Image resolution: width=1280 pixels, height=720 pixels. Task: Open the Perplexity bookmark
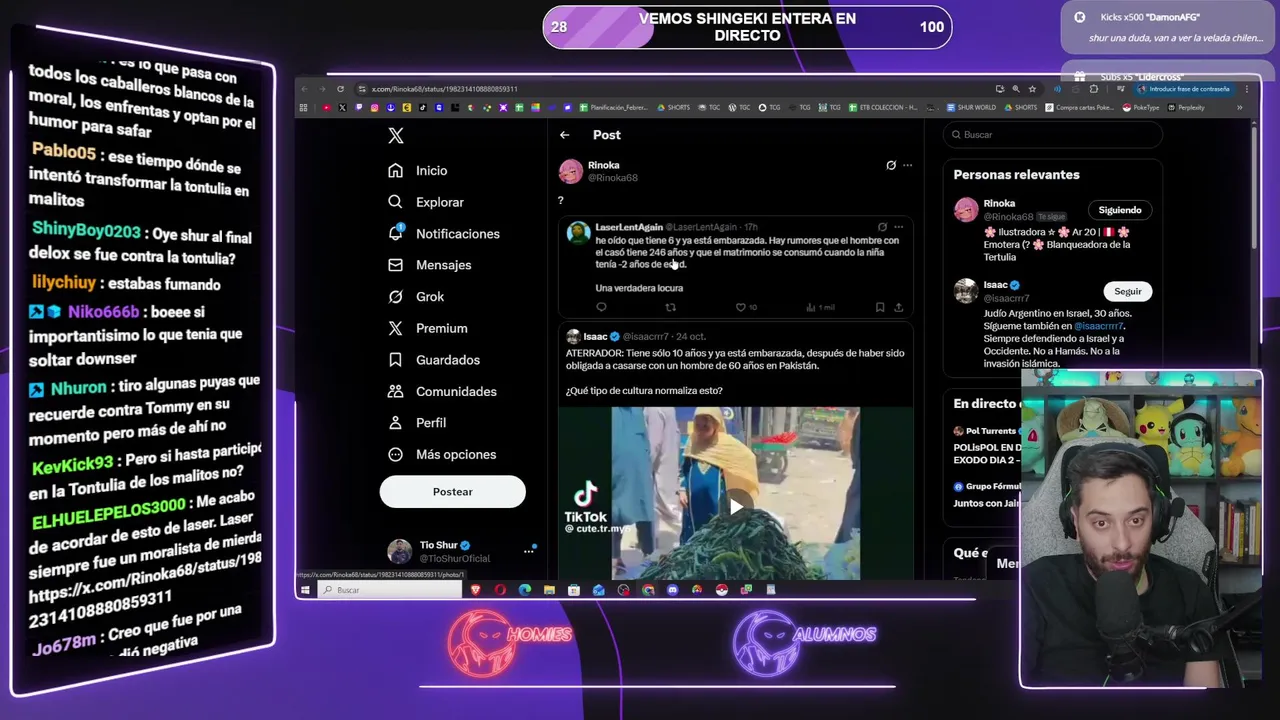[x=1186, y=107]
